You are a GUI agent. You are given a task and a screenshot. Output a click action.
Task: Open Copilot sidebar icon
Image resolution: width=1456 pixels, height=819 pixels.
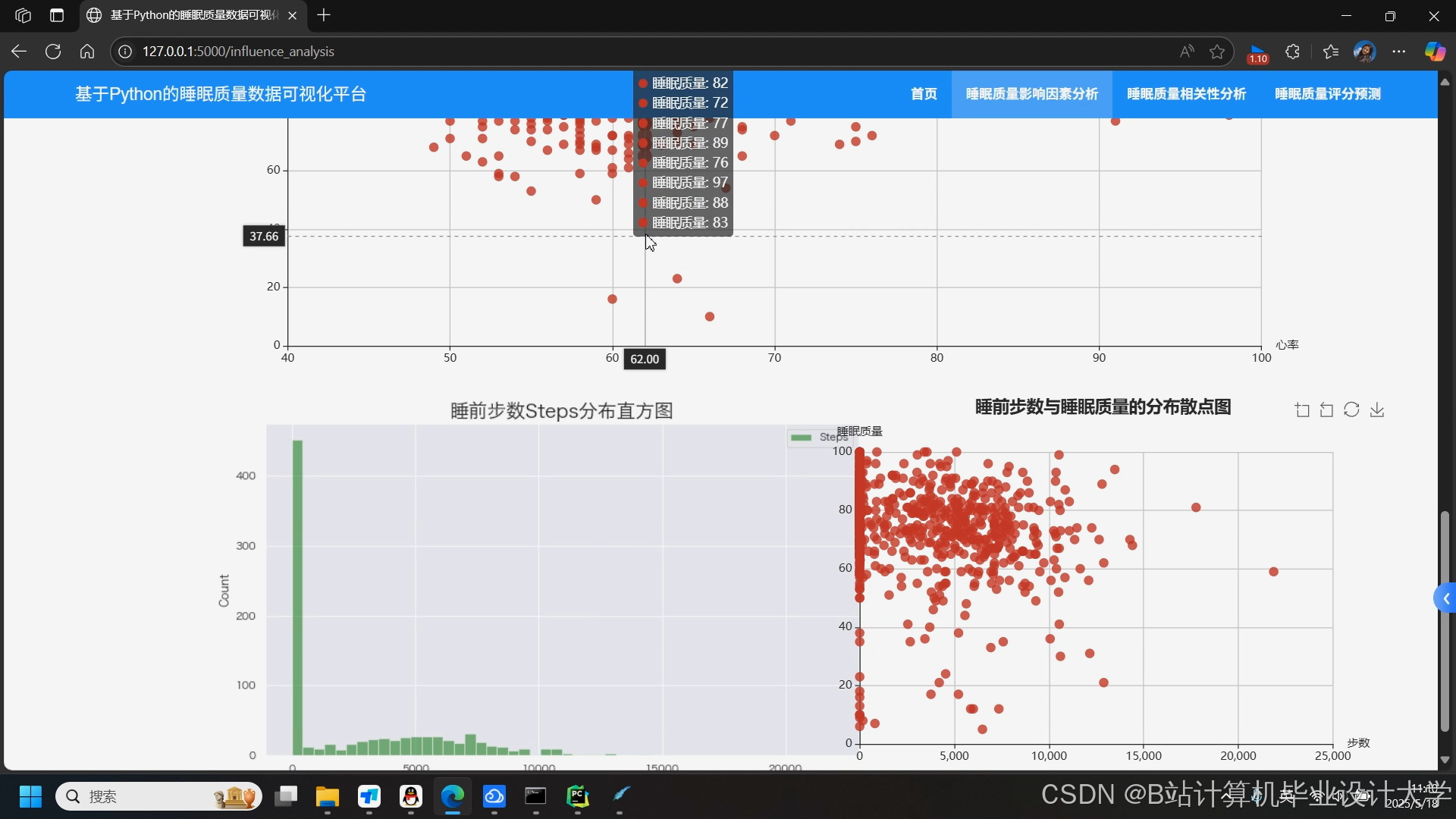pyautogui.click(x=1435, y=52)
